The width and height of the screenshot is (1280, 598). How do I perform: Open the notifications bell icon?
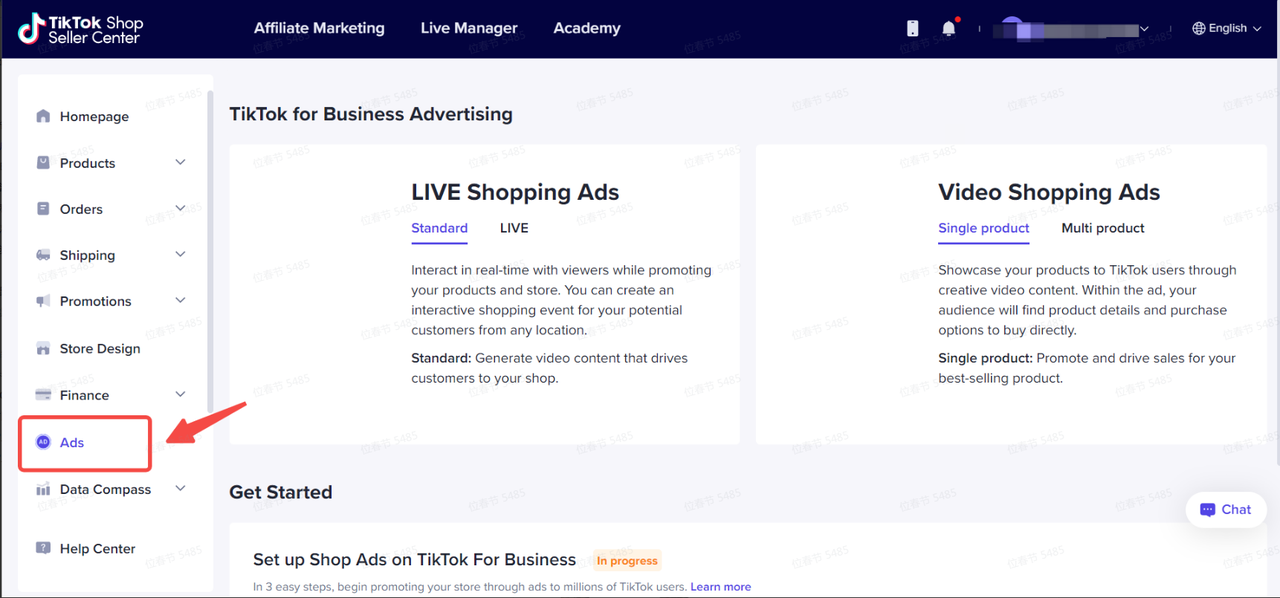[x=948, y=28]
